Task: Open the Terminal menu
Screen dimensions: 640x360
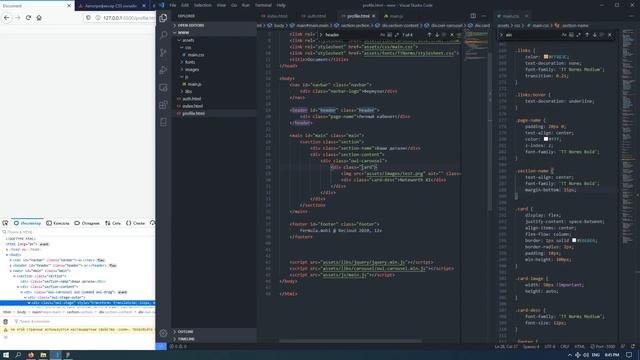Action: (x=263, y=5)
